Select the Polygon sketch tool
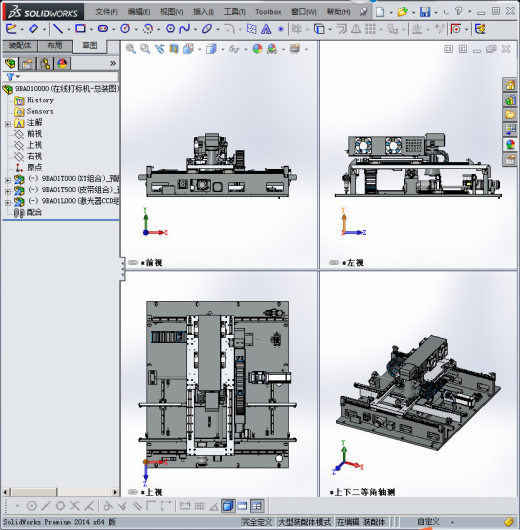The width and height of the screenshot is (520, 530). [x=170, y=29]
